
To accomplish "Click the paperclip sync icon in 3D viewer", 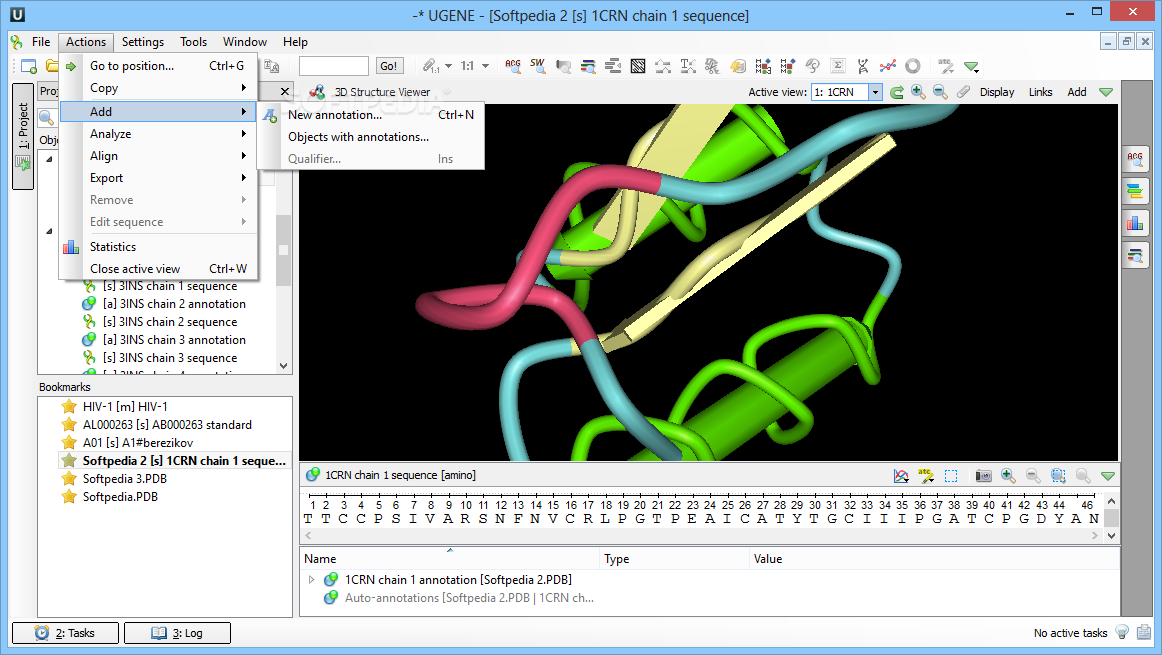I will 963,92.
